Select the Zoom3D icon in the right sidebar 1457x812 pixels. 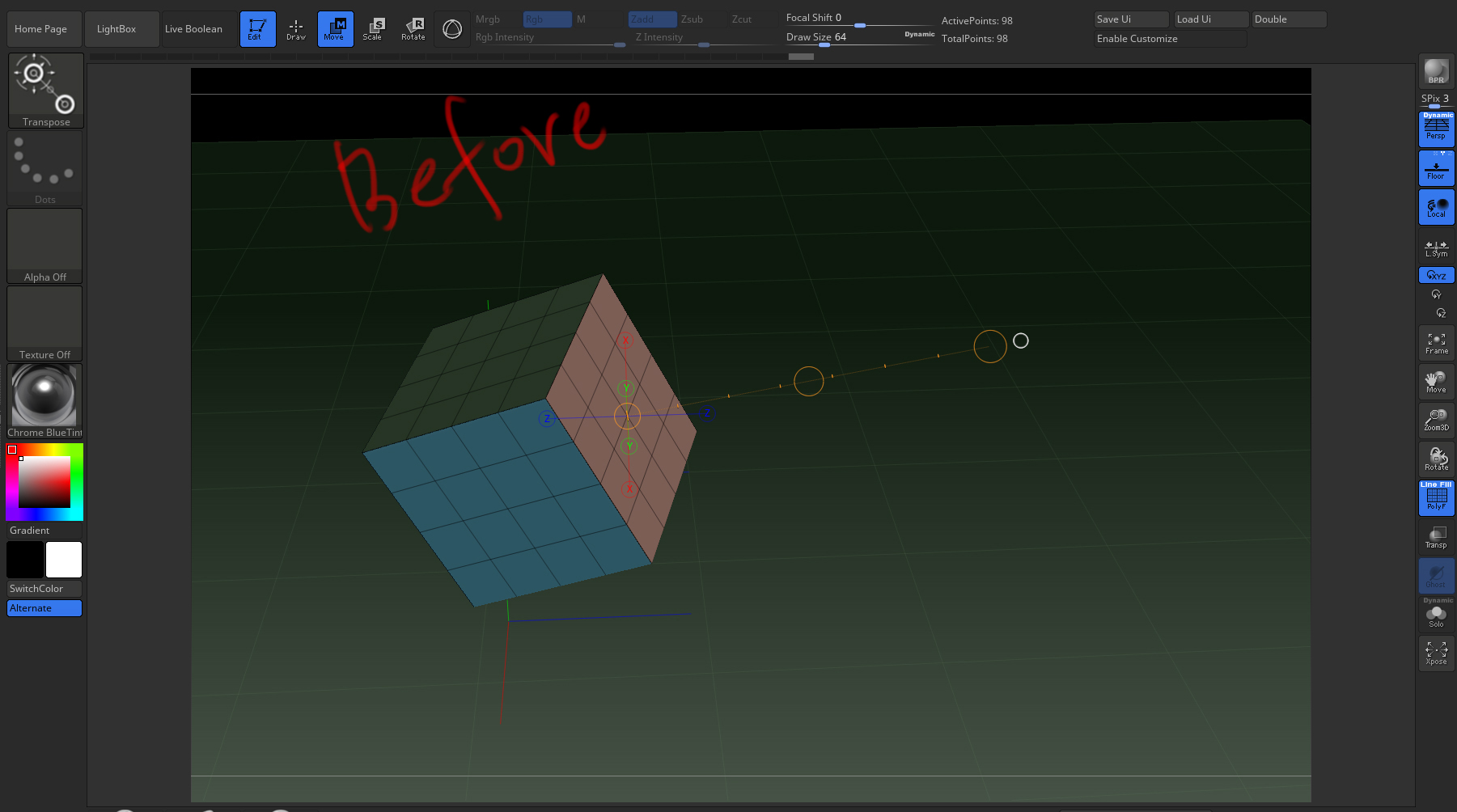click(1436, 420)
